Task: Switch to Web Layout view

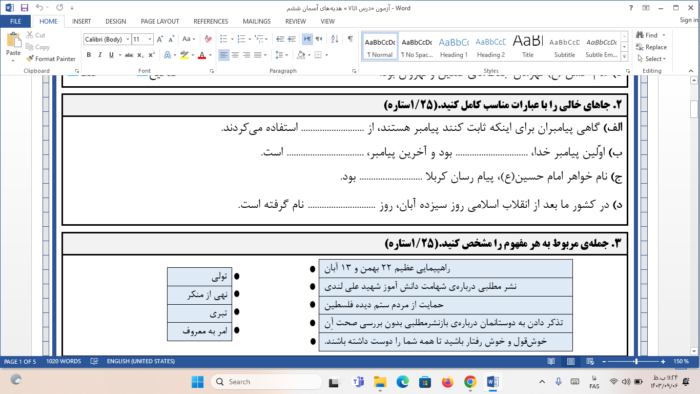Action: point(590,361)
